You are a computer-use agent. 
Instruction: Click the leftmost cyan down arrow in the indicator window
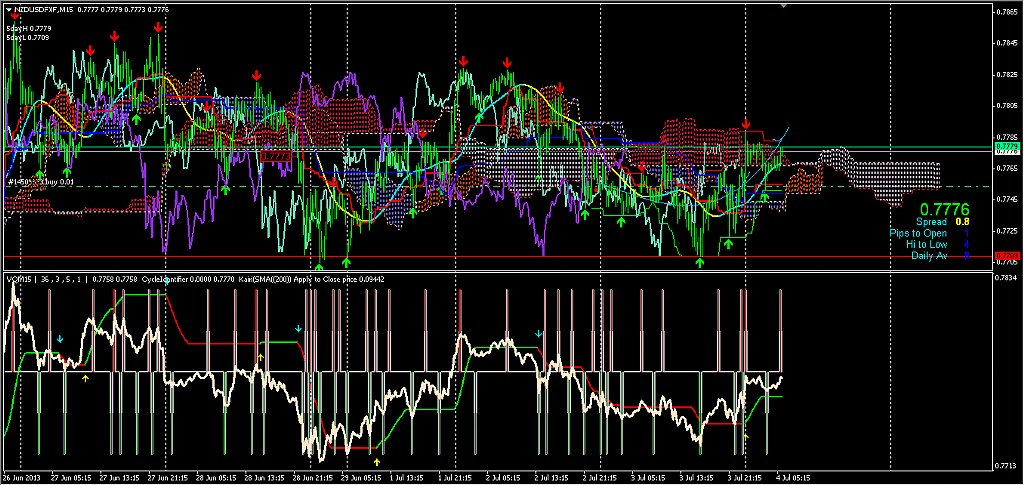tap(59, 340)
